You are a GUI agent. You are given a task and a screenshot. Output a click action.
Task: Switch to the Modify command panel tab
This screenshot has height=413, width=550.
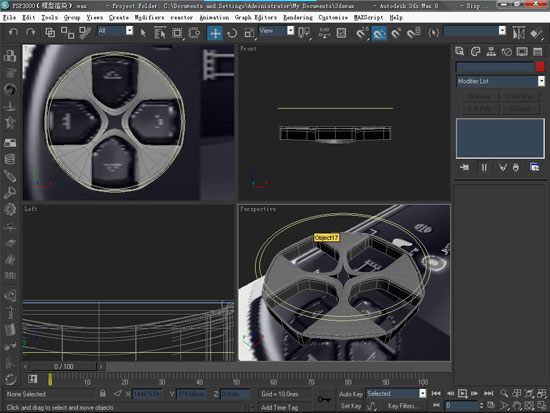point(475,52)
